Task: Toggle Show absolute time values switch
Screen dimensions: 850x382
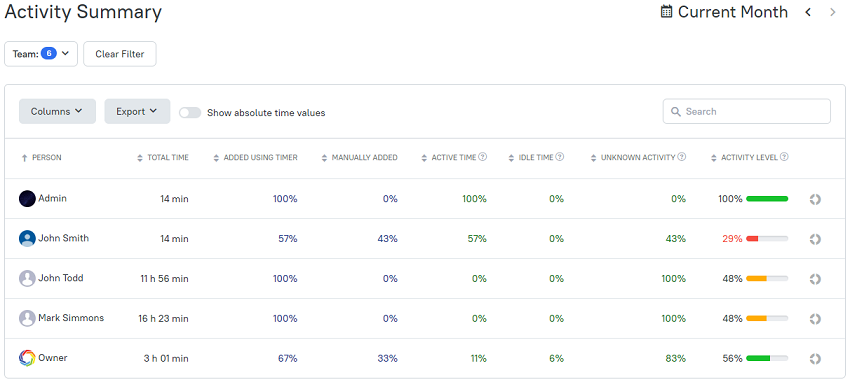Action: click(x=190, y=113)
